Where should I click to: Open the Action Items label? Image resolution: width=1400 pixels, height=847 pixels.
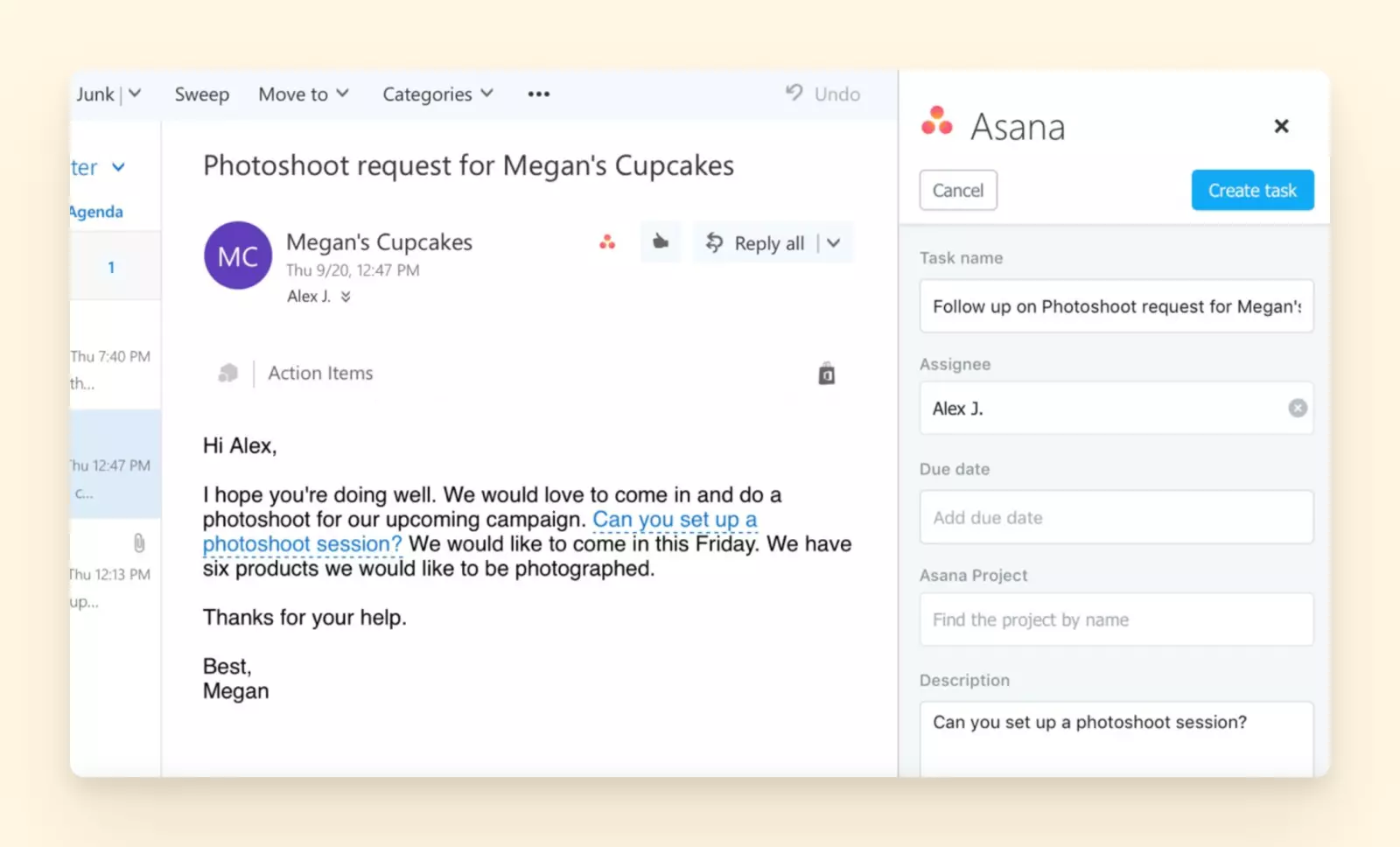[320, 373]
